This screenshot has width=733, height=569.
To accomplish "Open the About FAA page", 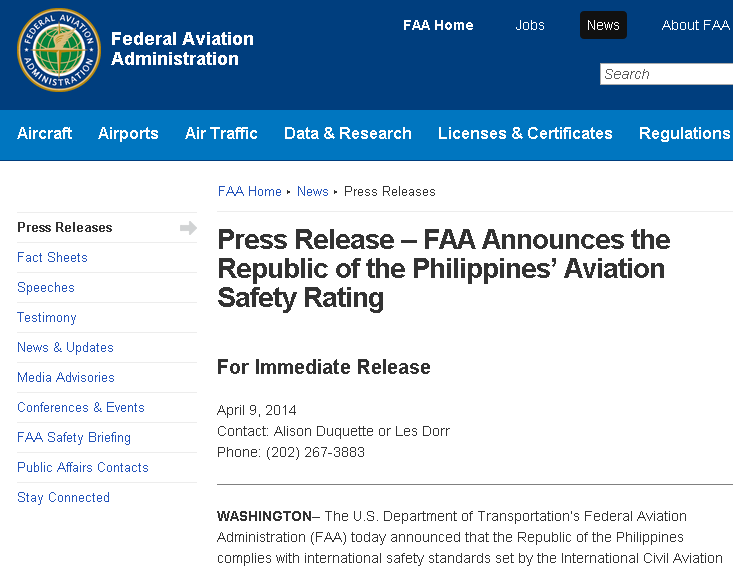I will pyautogui.click(x=695, y=26).
